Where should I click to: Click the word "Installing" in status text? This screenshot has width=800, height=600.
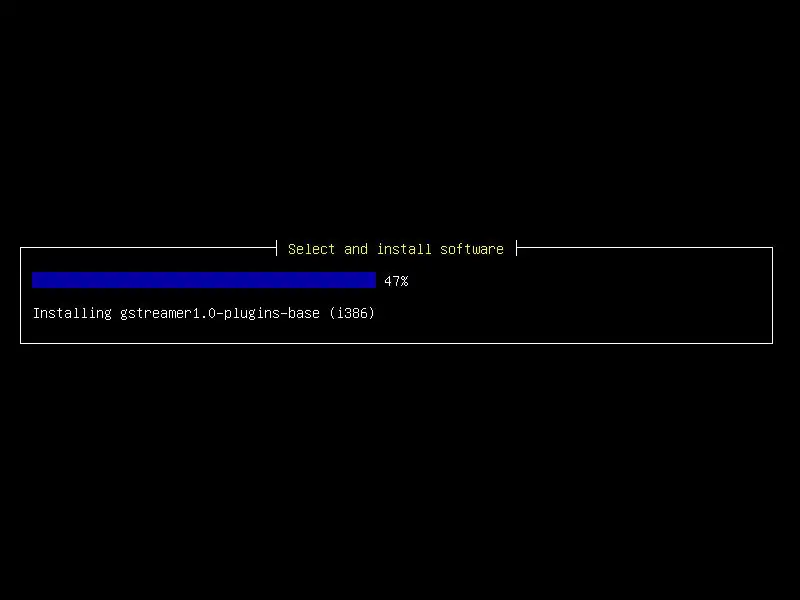(x=72, y=313)
